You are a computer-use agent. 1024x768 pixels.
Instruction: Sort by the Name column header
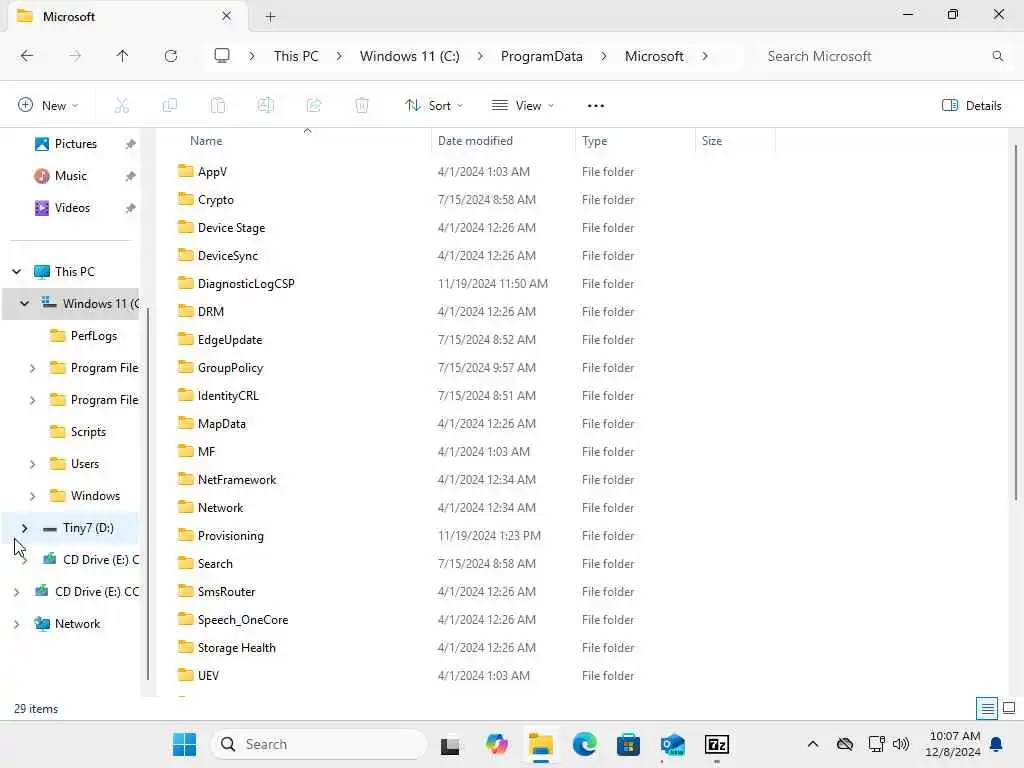coord(206,140)
